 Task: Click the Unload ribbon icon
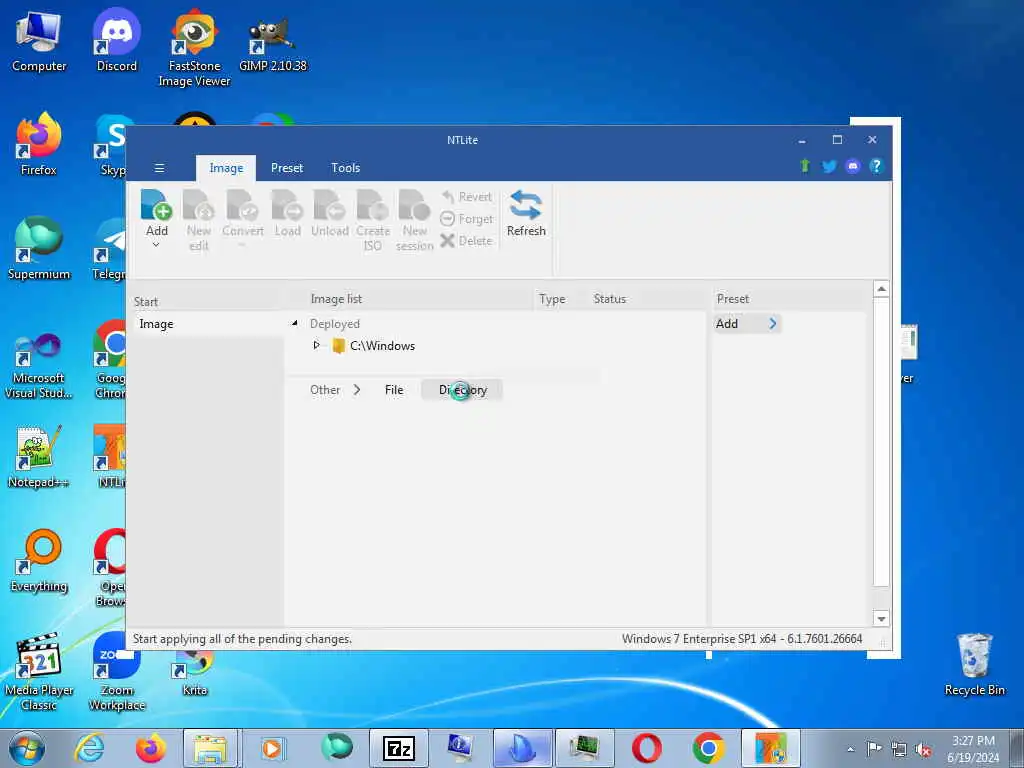click(330, 213)
